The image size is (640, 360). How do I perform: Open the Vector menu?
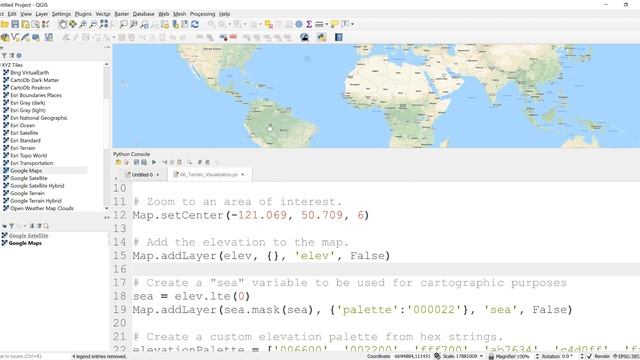pos(103,14)
